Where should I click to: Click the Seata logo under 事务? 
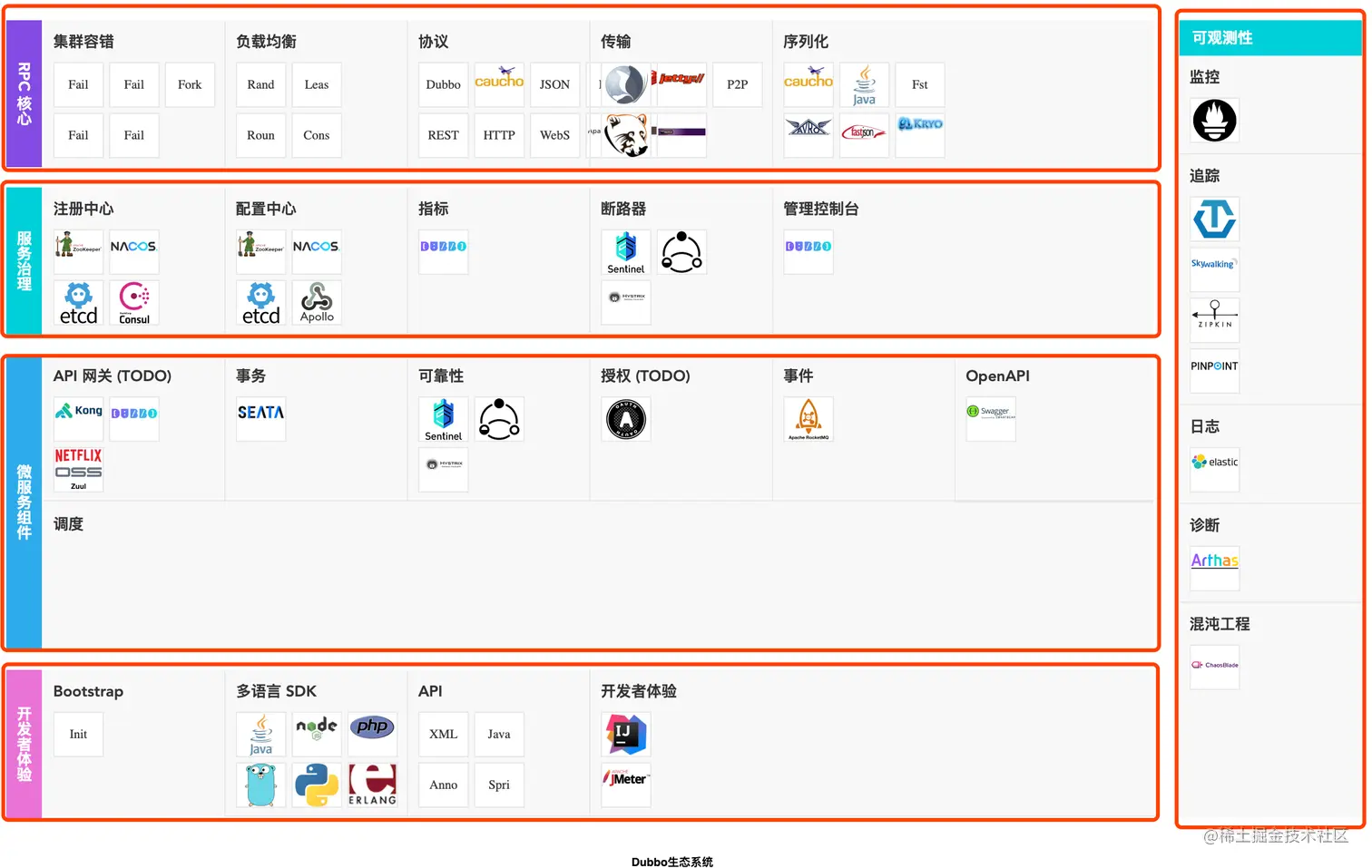pyautogui.click(x=261, y=419)
